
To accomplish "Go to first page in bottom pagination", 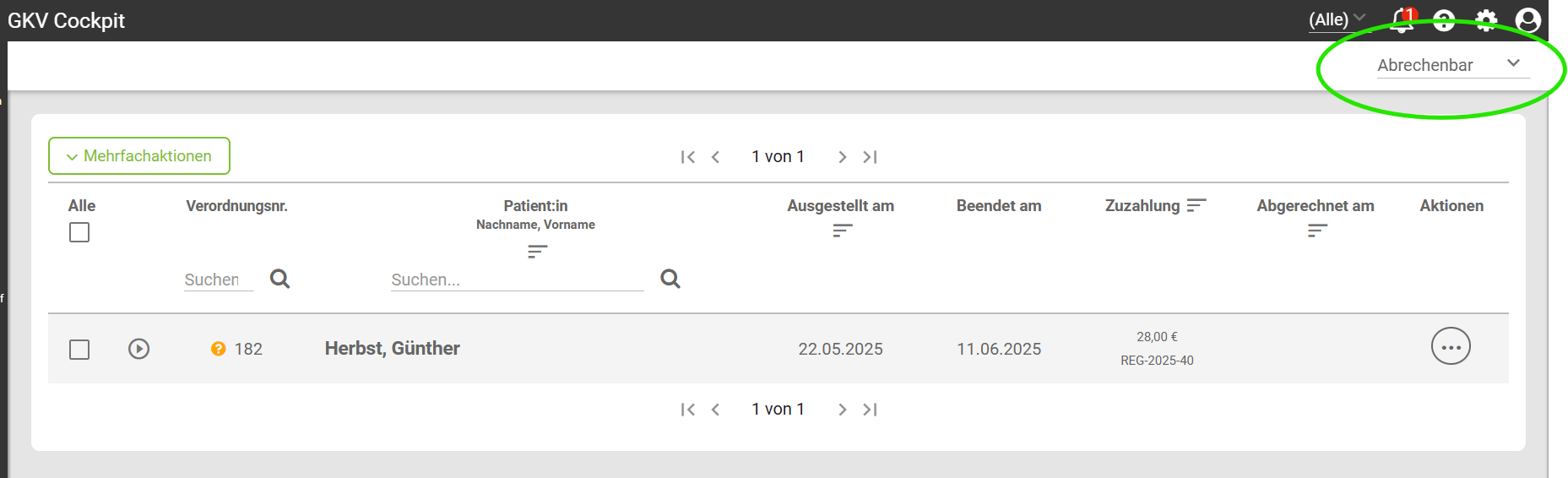I will (688, 410).
